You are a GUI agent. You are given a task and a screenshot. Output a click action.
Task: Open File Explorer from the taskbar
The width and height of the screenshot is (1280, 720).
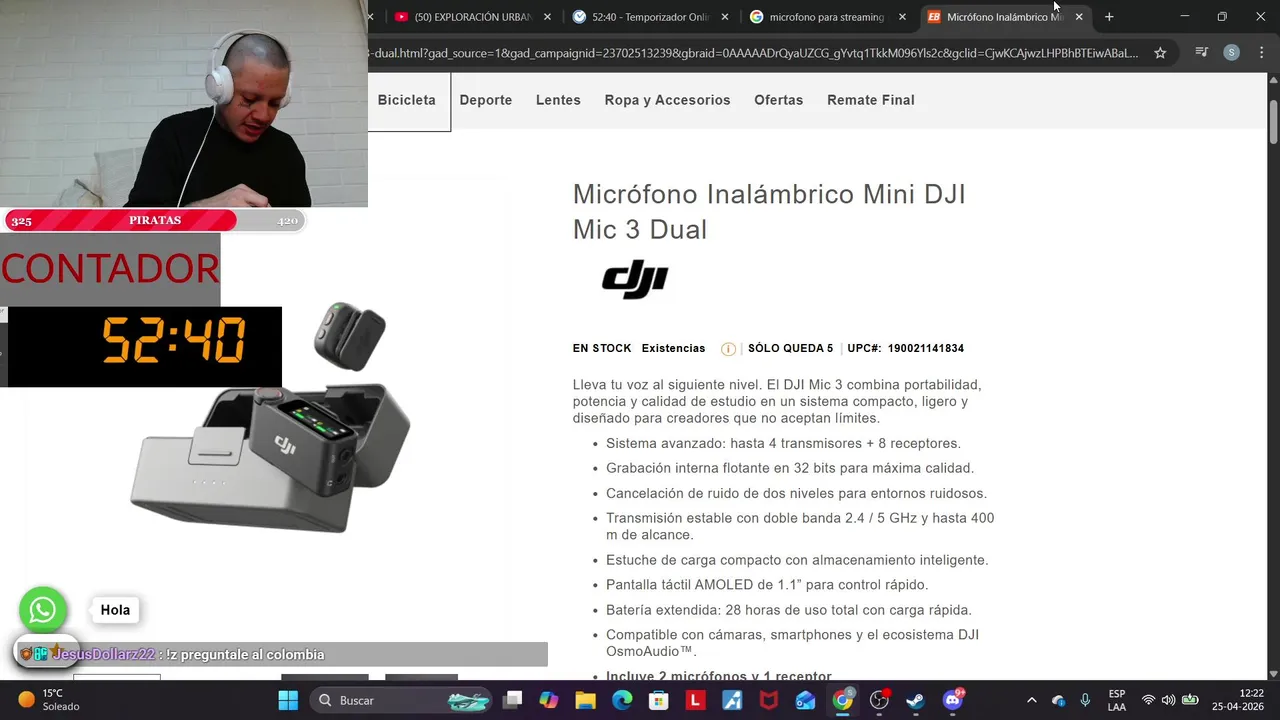click(x=585, y=700)
